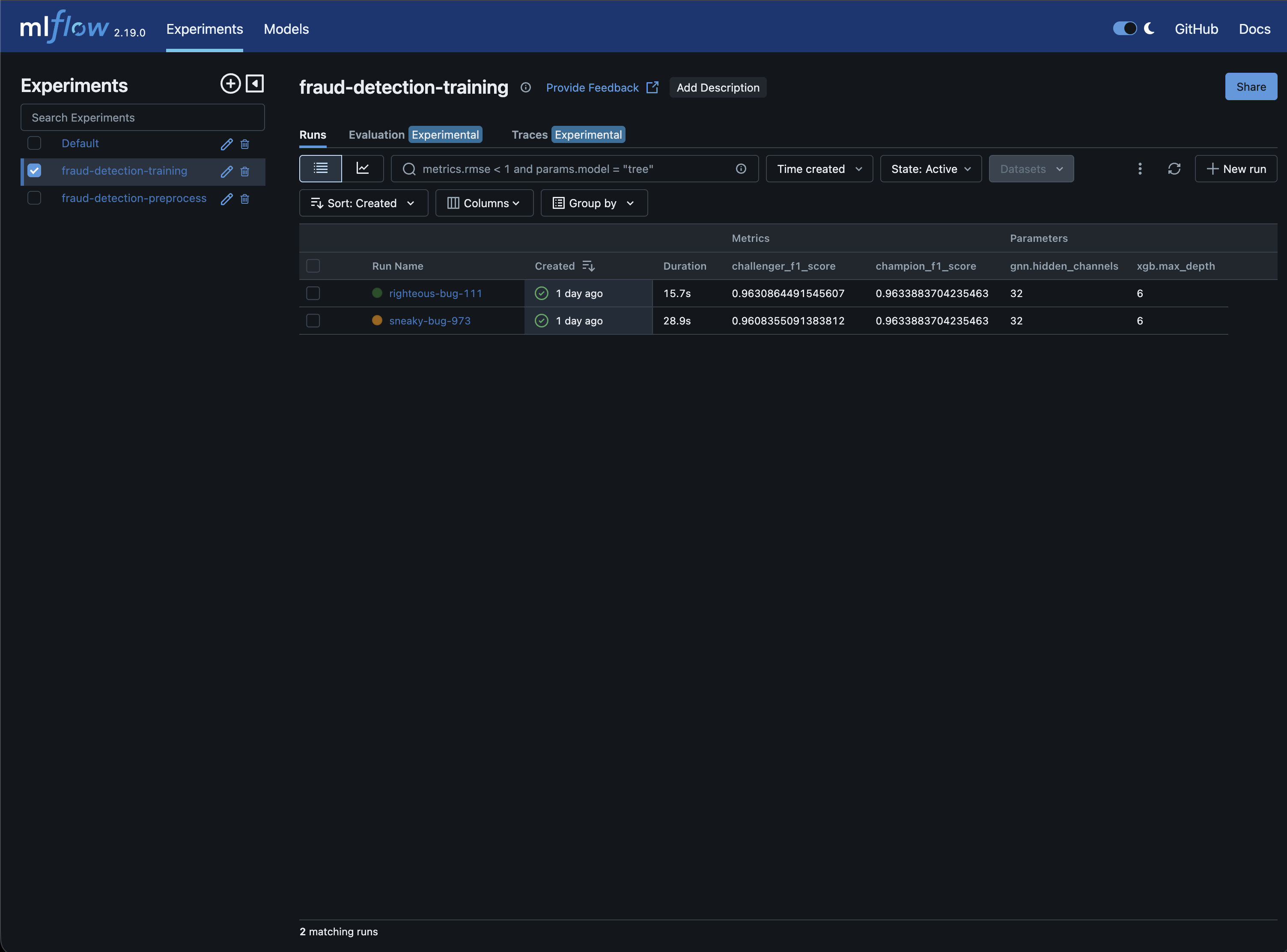Delete the fraud-detection-preprocess experiment
Screen dimensions: 1287x952
tap(244, 199)
